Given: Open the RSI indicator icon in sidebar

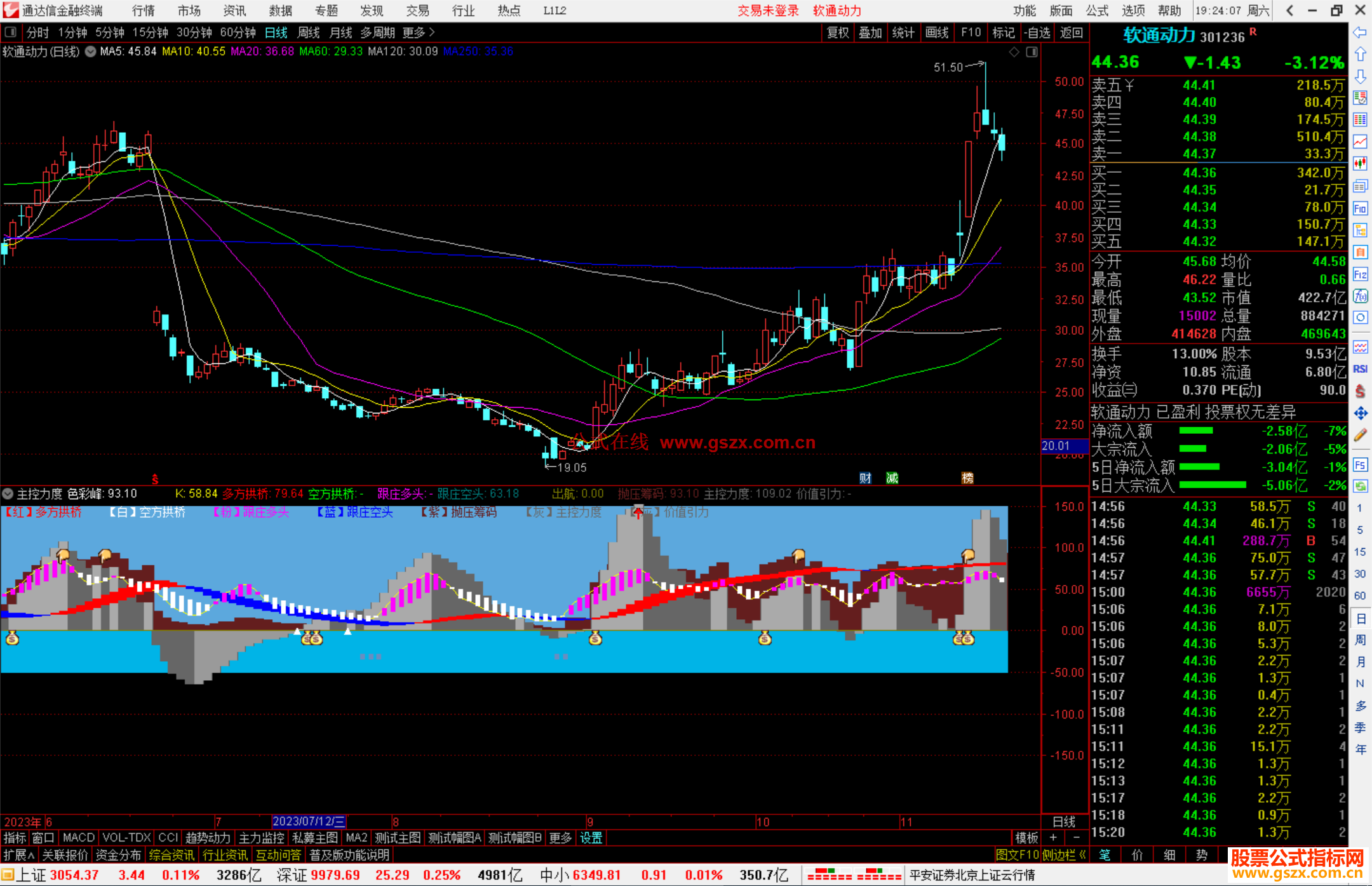Looking at the screenshot, I should click(x=1360, y=369).
